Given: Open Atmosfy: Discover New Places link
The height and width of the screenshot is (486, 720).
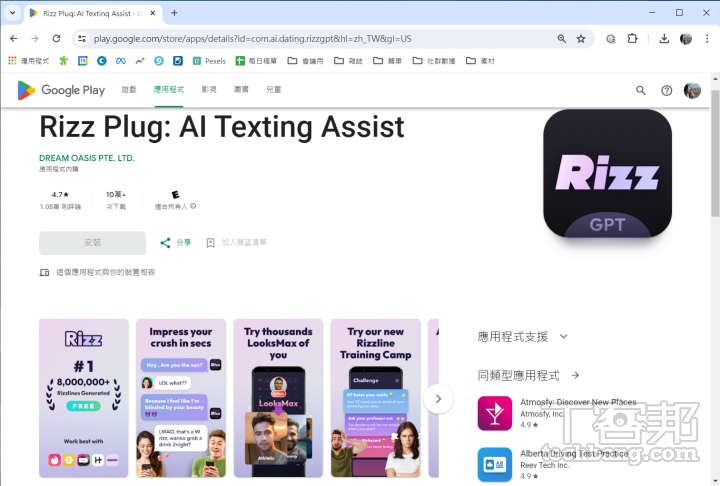Looking at the screenshot, I should (578, 402).
